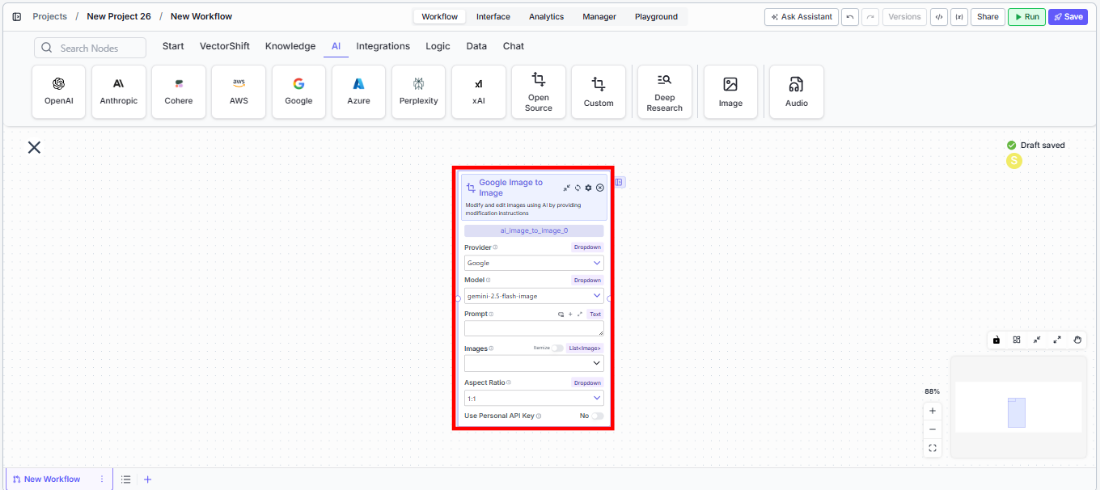Click the node's refresh icon
The image size is (1100, 490).
[577, 188]
